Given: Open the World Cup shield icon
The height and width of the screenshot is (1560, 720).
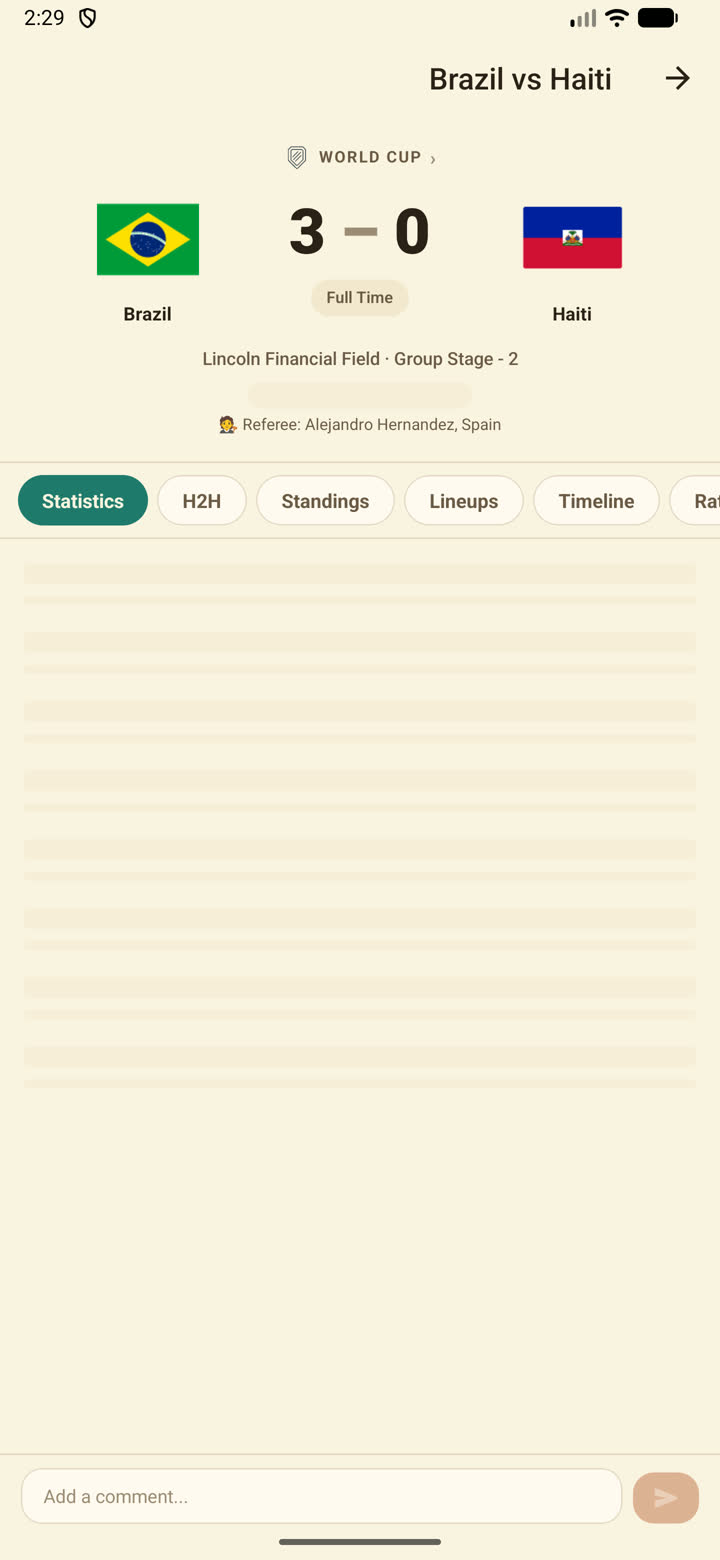Looking at the screenshot, I should (297, 157).
